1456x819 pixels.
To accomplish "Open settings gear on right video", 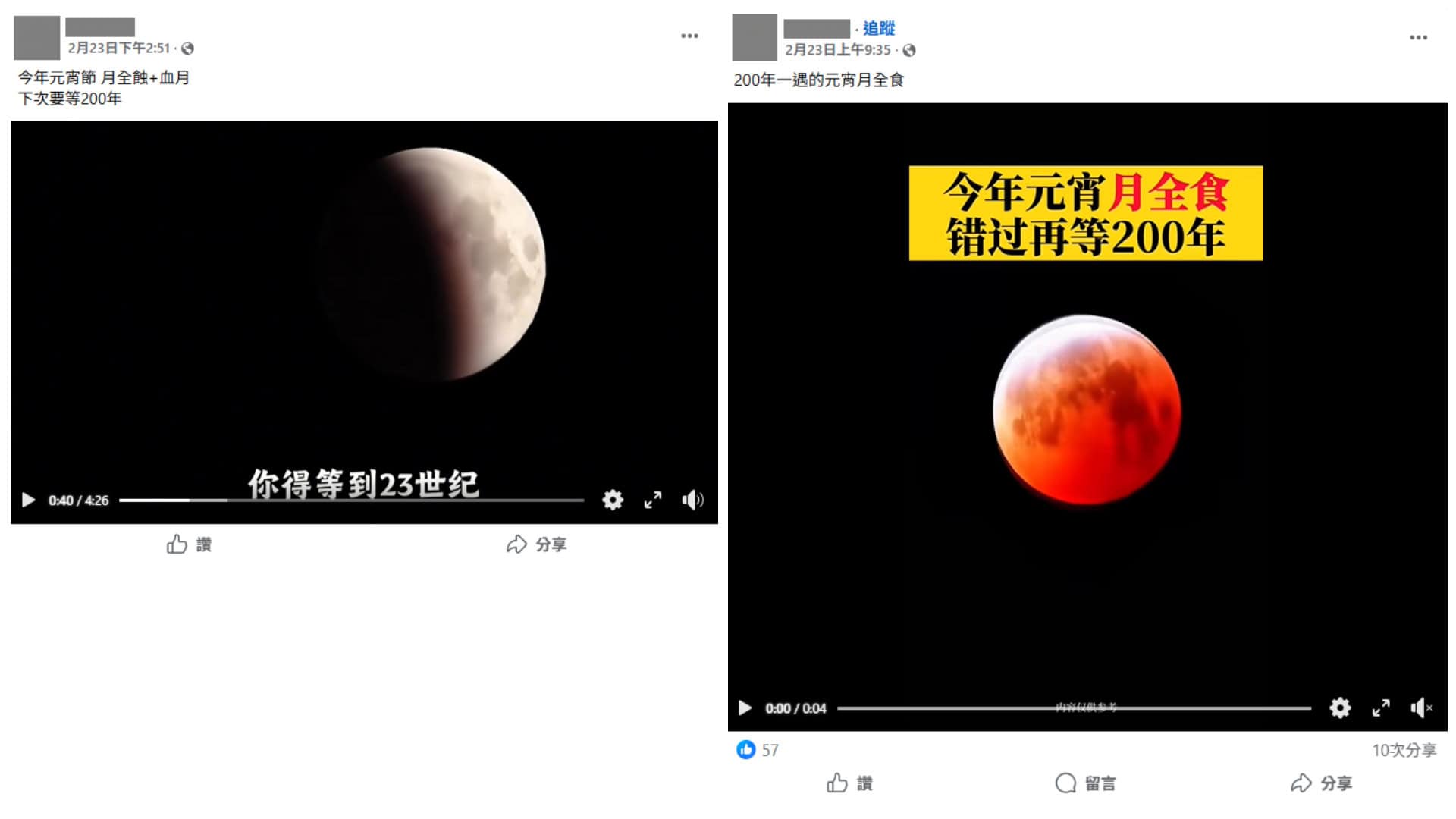I will (x=1340, y=708).
